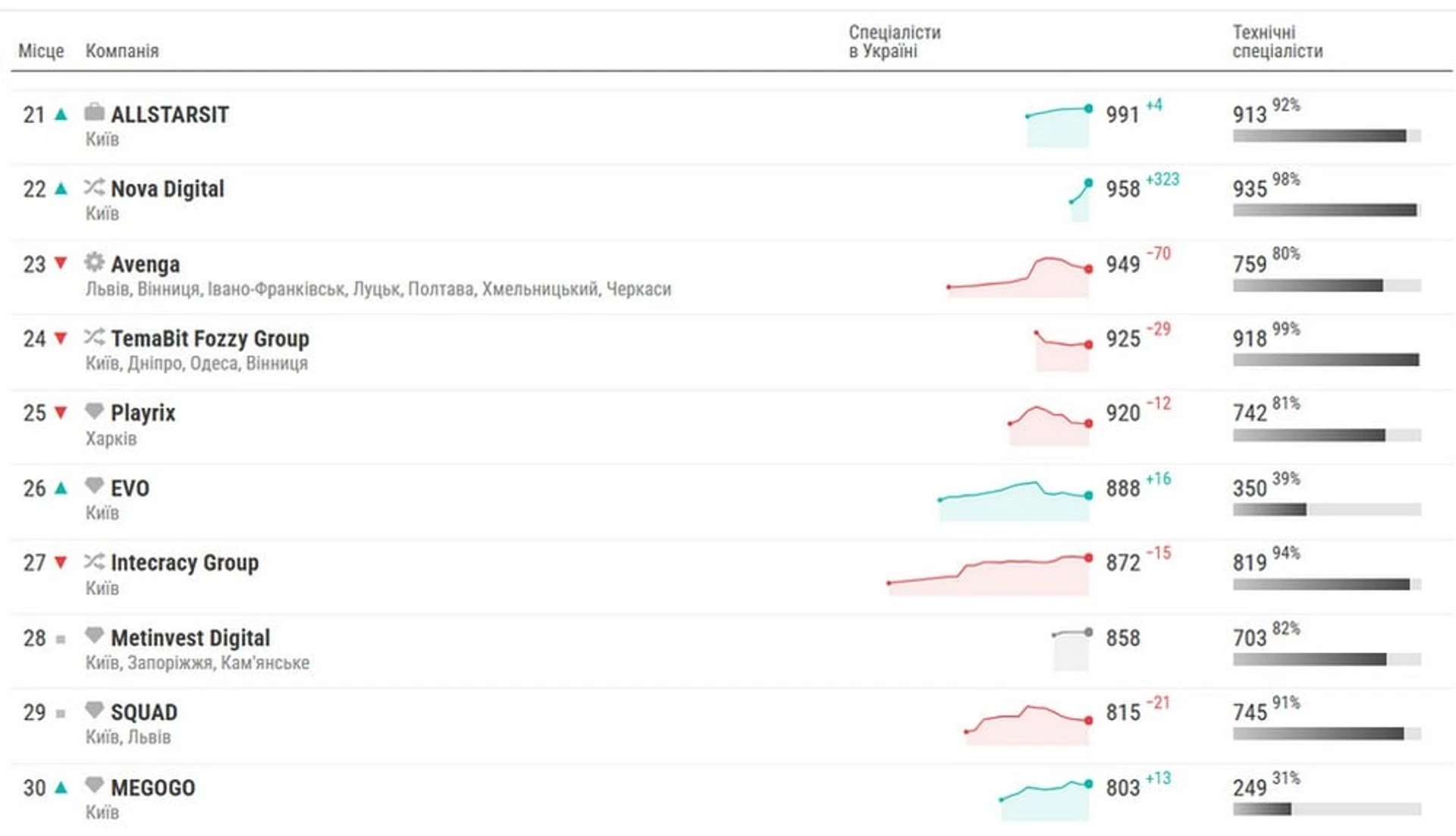Image resolution: width=1456 pixels, height=836 pixels.
Task: Click the shuffle icon next to Intecracy Group
Action: pos(94,561)
